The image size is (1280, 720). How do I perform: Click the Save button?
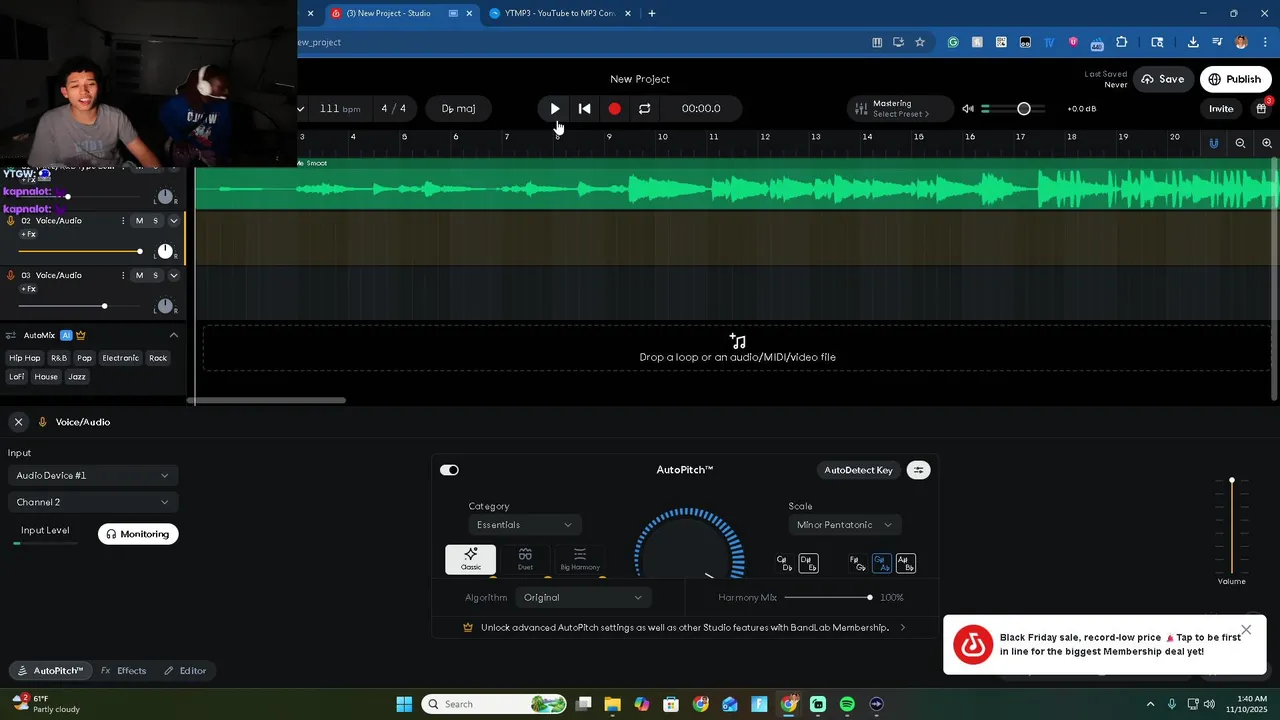coord(1163,79)
